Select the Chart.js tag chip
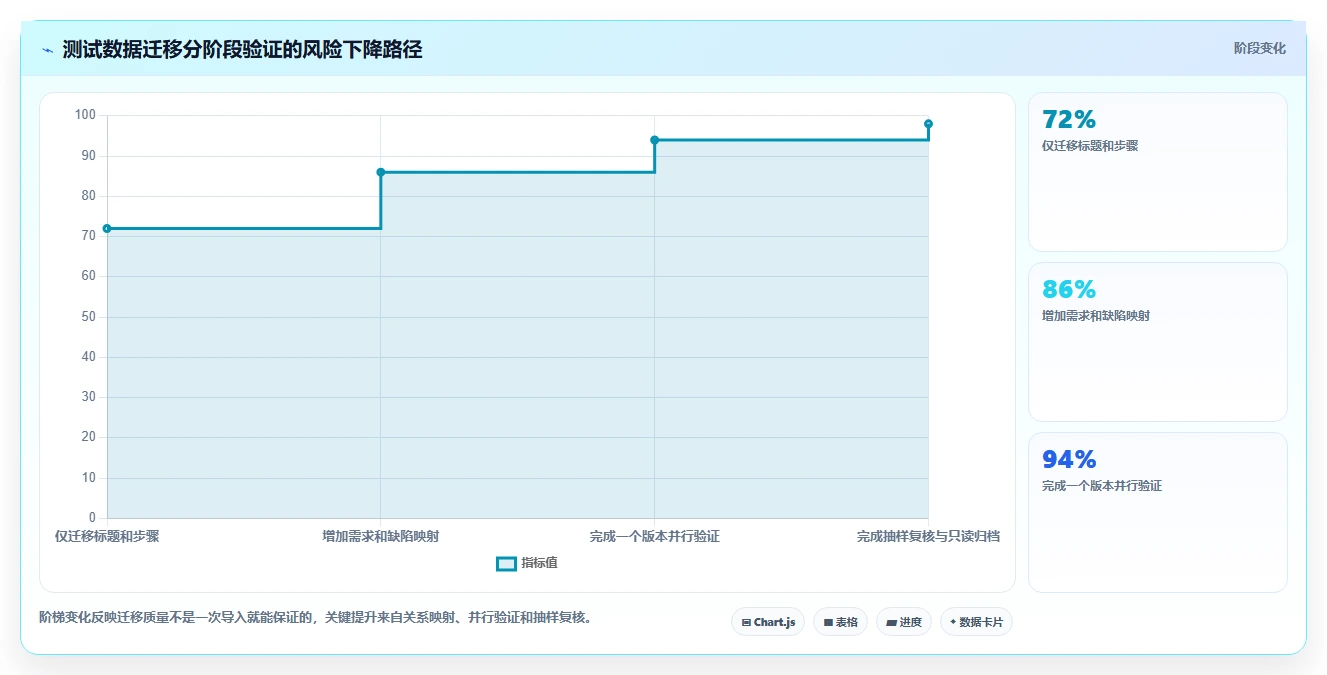This screenshot has height=675, width=1327. 768,622
